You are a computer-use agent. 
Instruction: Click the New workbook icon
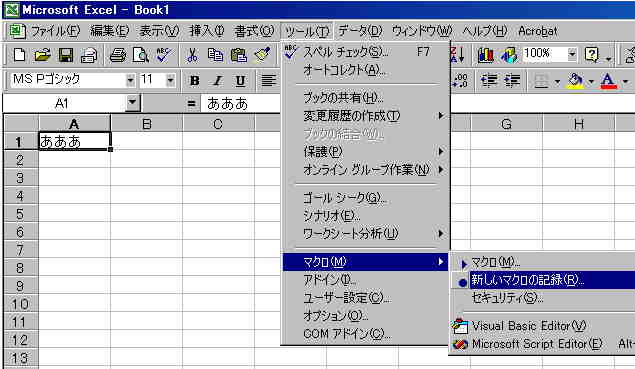[x=19, y=55]
